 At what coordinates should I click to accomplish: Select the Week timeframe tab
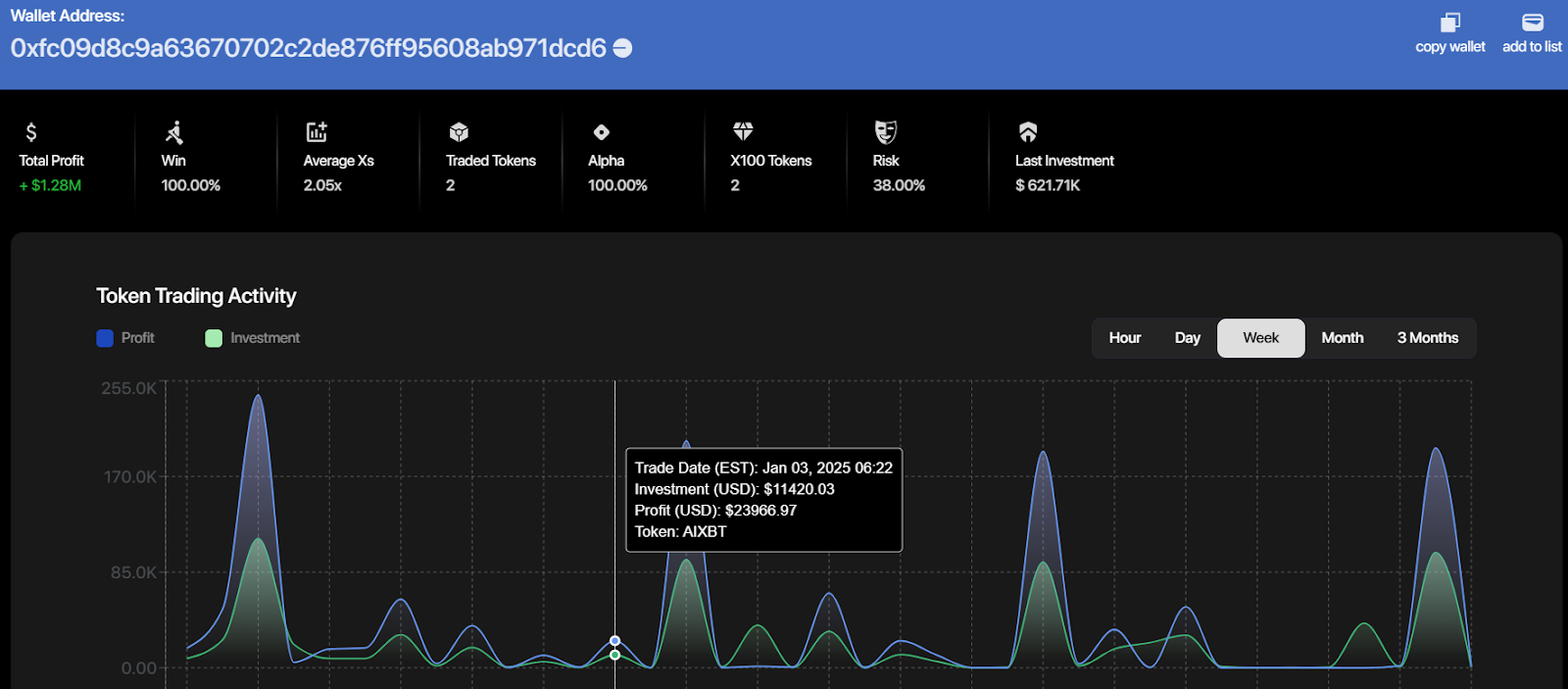(x=1261, y=338)
